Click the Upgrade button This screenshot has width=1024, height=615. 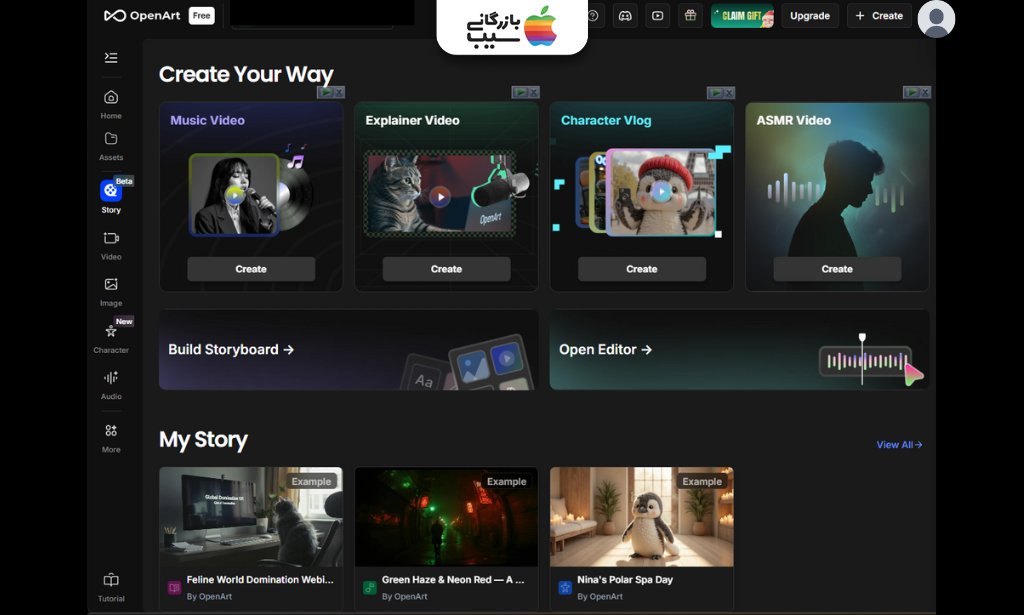(x=809, y=16)
